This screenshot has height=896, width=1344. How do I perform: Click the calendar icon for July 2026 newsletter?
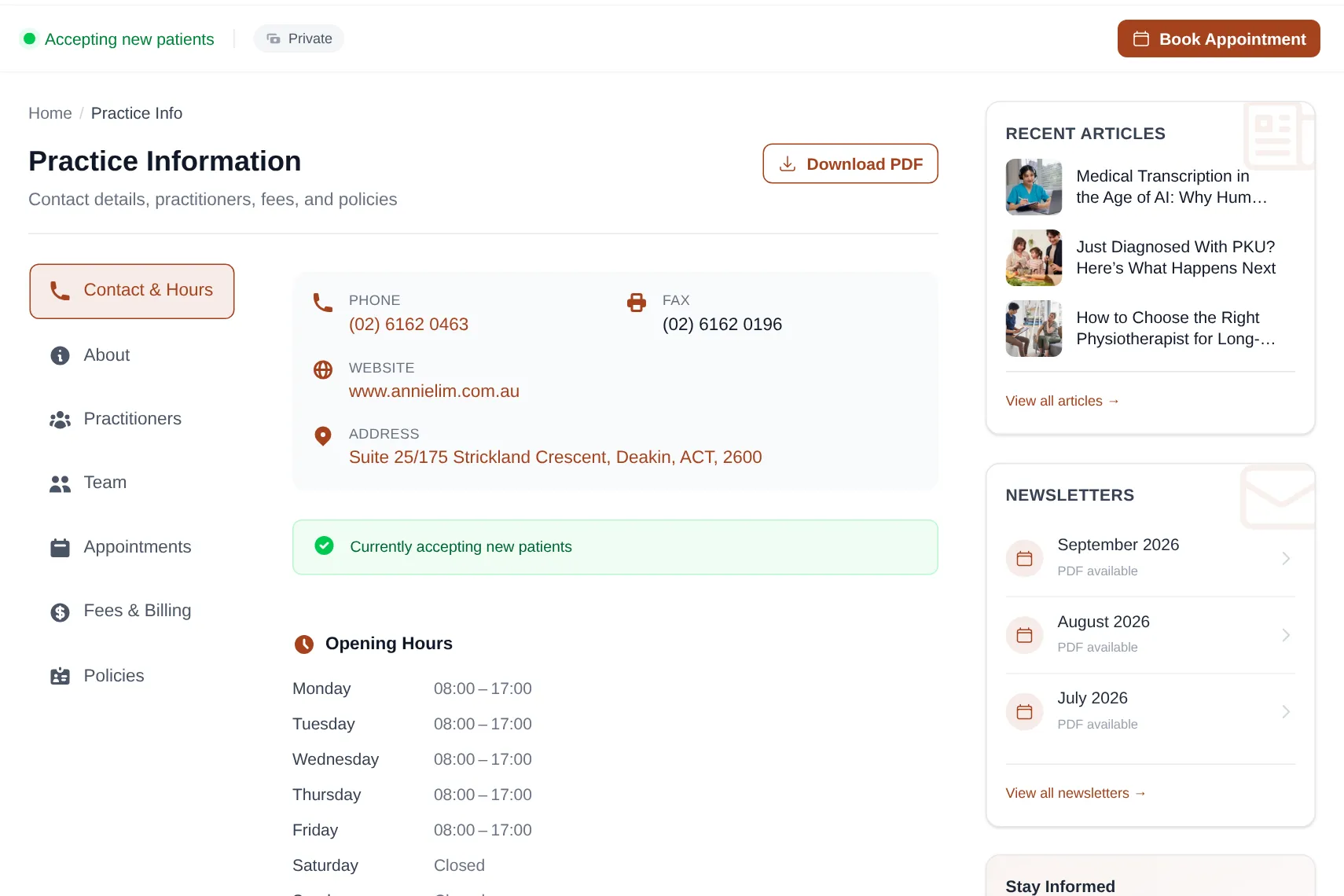point(1024,712)
